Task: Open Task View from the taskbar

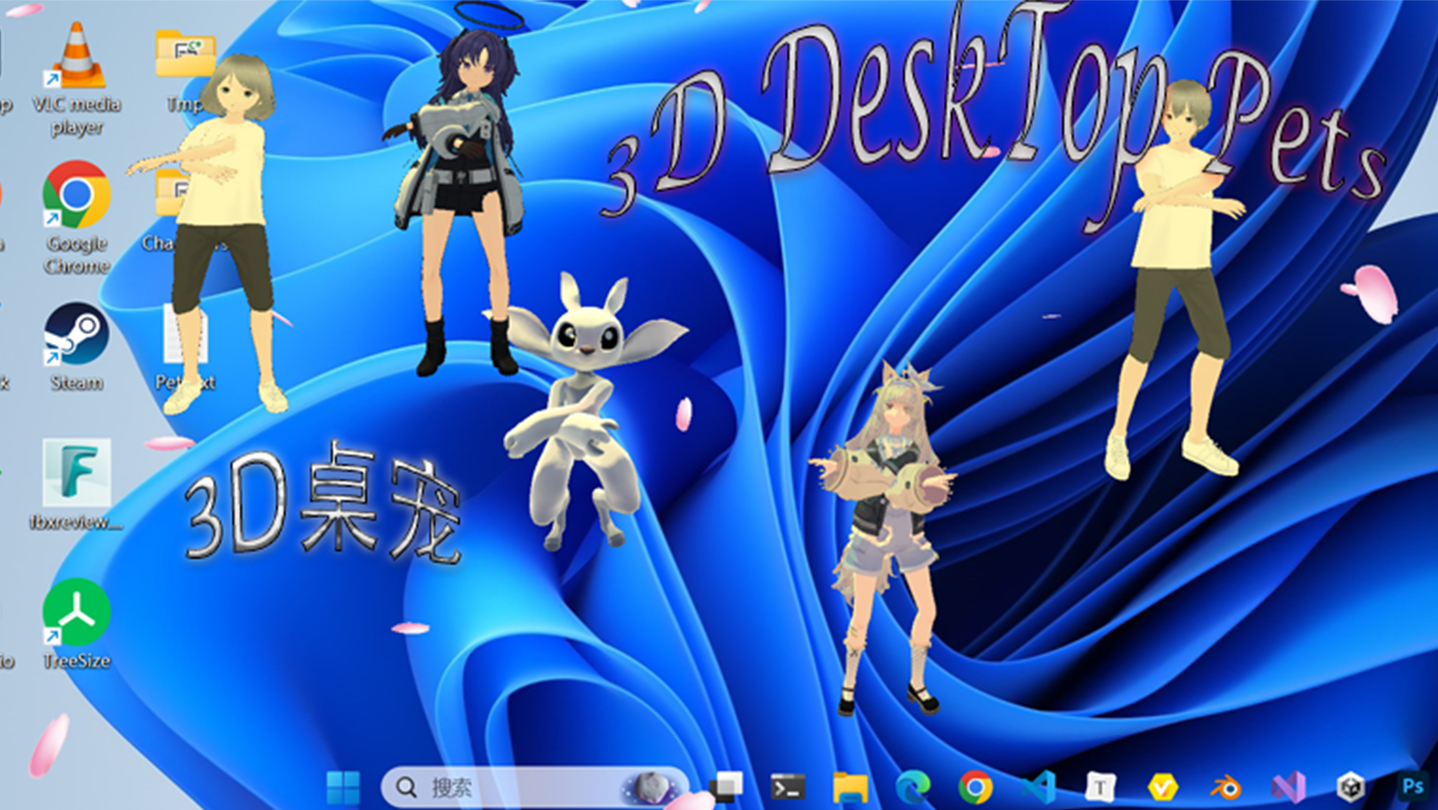Action: [x=726, y=788]
